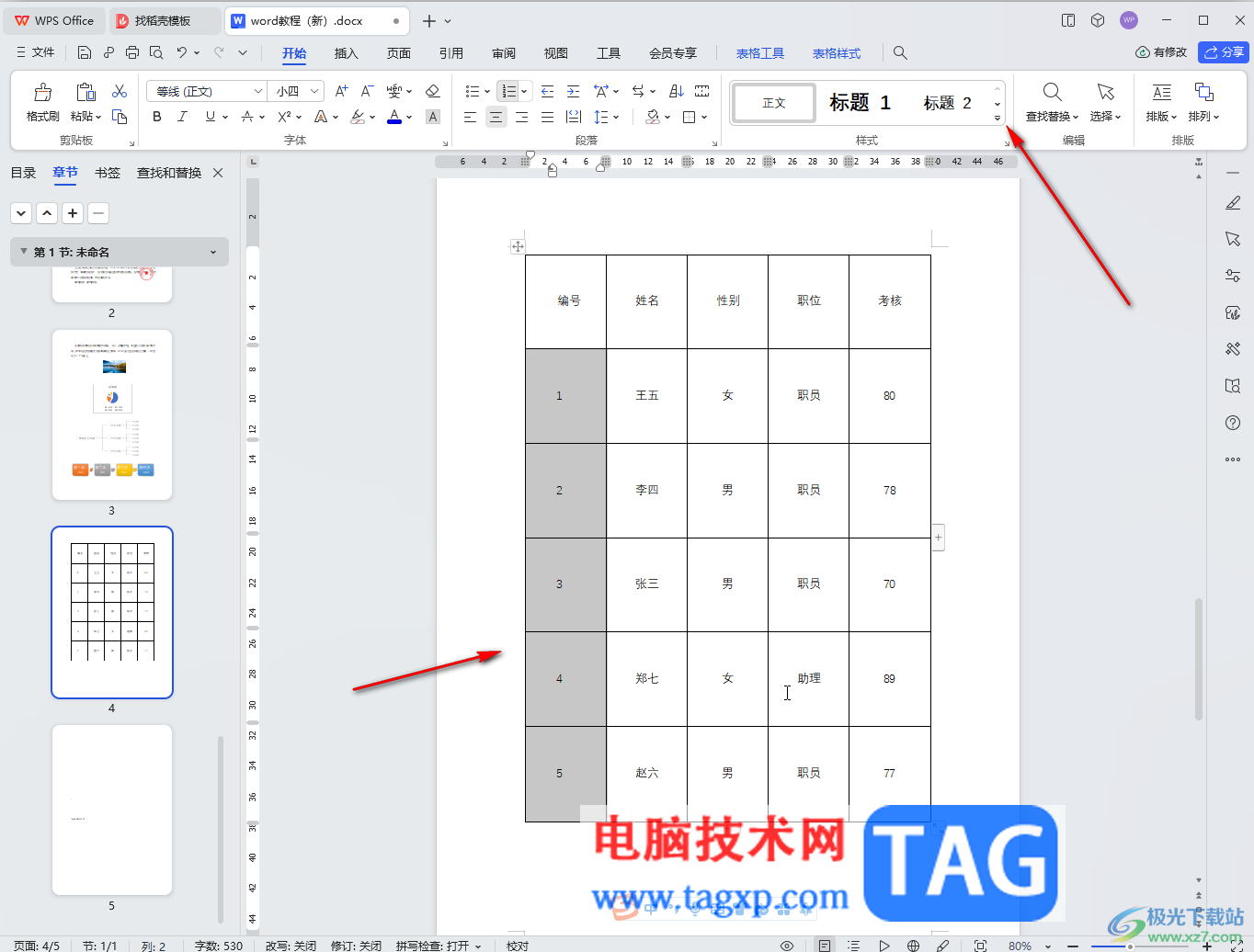Image resolution: width=1254 pixels, height=952 pixels.
Task: Expand the styles gallery more arrow
Action: click(x=997, y=118)
